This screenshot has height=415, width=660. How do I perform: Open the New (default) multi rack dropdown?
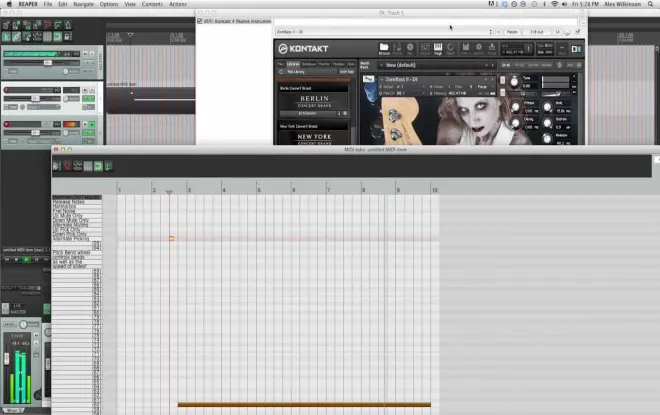[436, 65]
